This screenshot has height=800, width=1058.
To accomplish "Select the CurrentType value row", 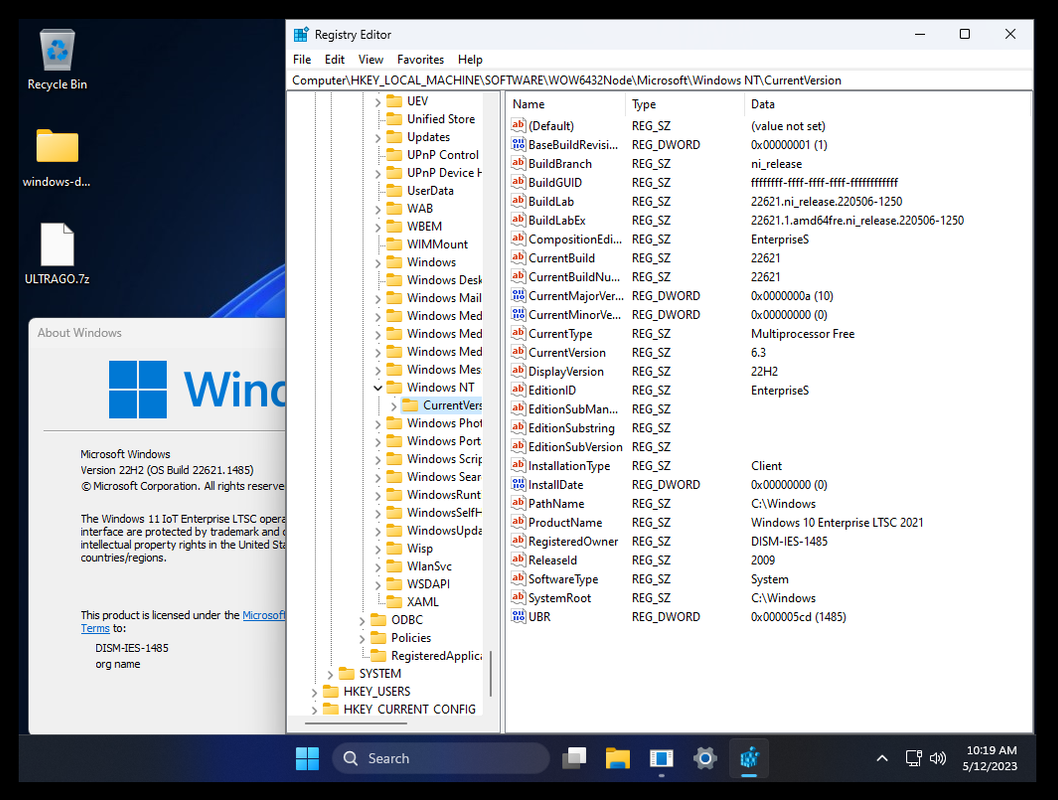I will (x=769, y=333).
